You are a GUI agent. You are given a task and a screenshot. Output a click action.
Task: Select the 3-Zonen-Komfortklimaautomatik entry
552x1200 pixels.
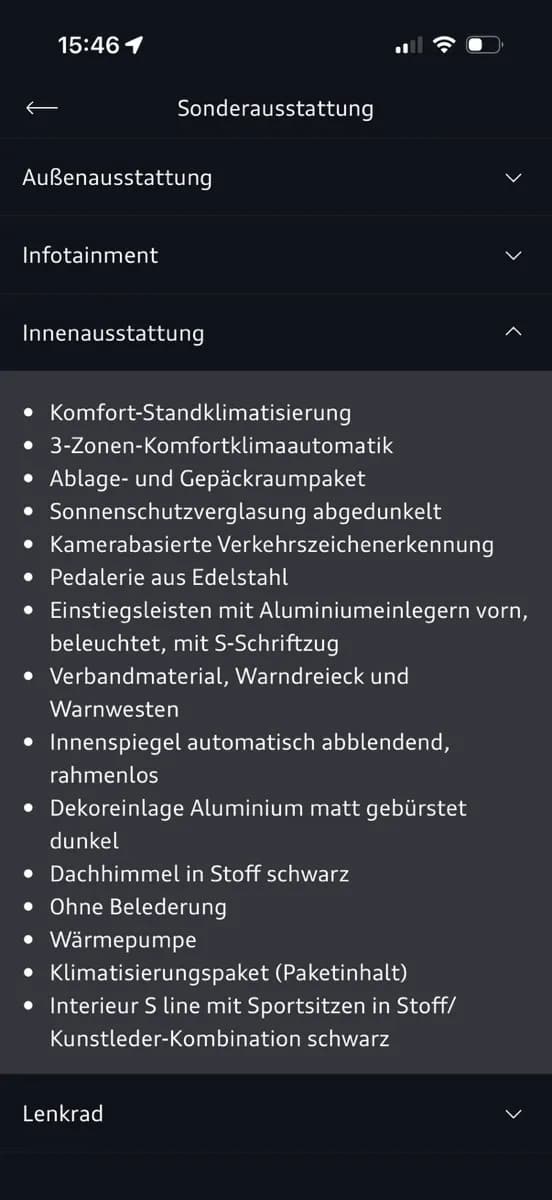221,445
